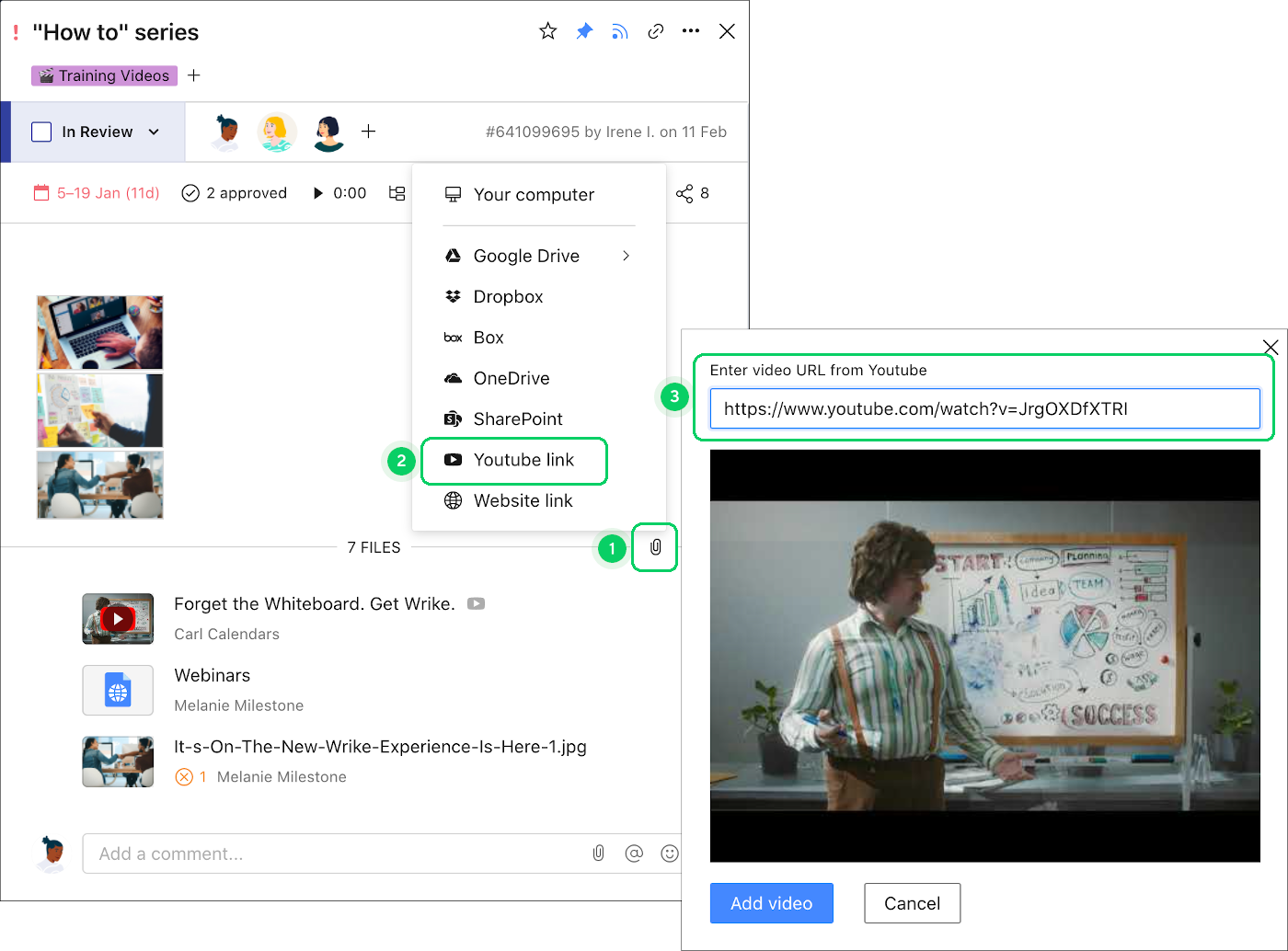1288x951 pixels.
Task: Close the Youtube URL dialog with the X
Action: coord(1271,347)
